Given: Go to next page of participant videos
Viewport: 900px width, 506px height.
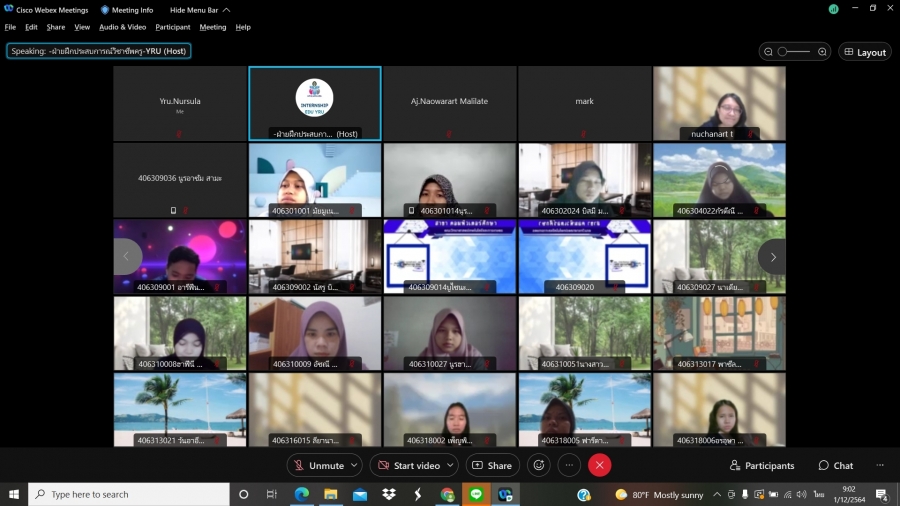Looking at the screenshot, I should click(x=772, y=257).
